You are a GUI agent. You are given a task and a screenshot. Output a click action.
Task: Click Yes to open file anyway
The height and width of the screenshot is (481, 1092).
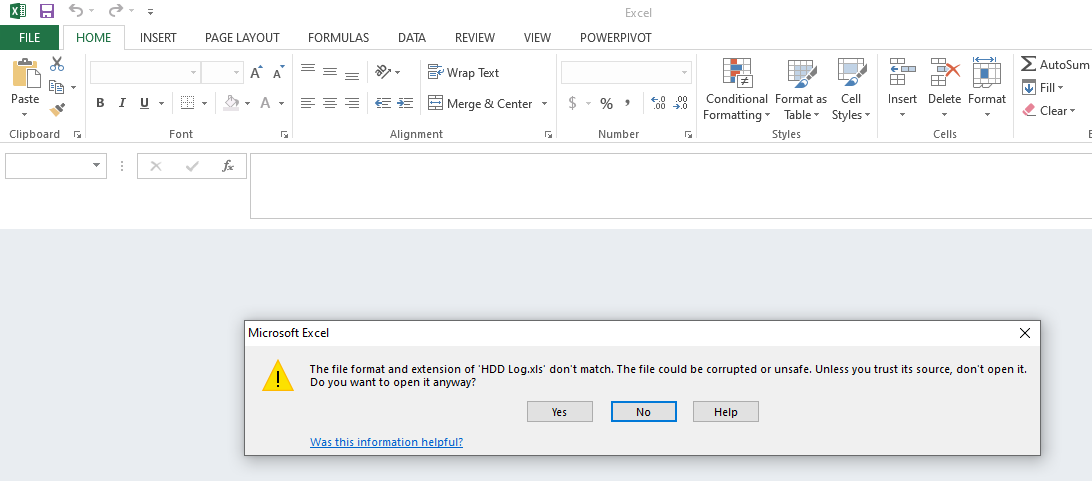pyautogui.click(x=560, y=411)
